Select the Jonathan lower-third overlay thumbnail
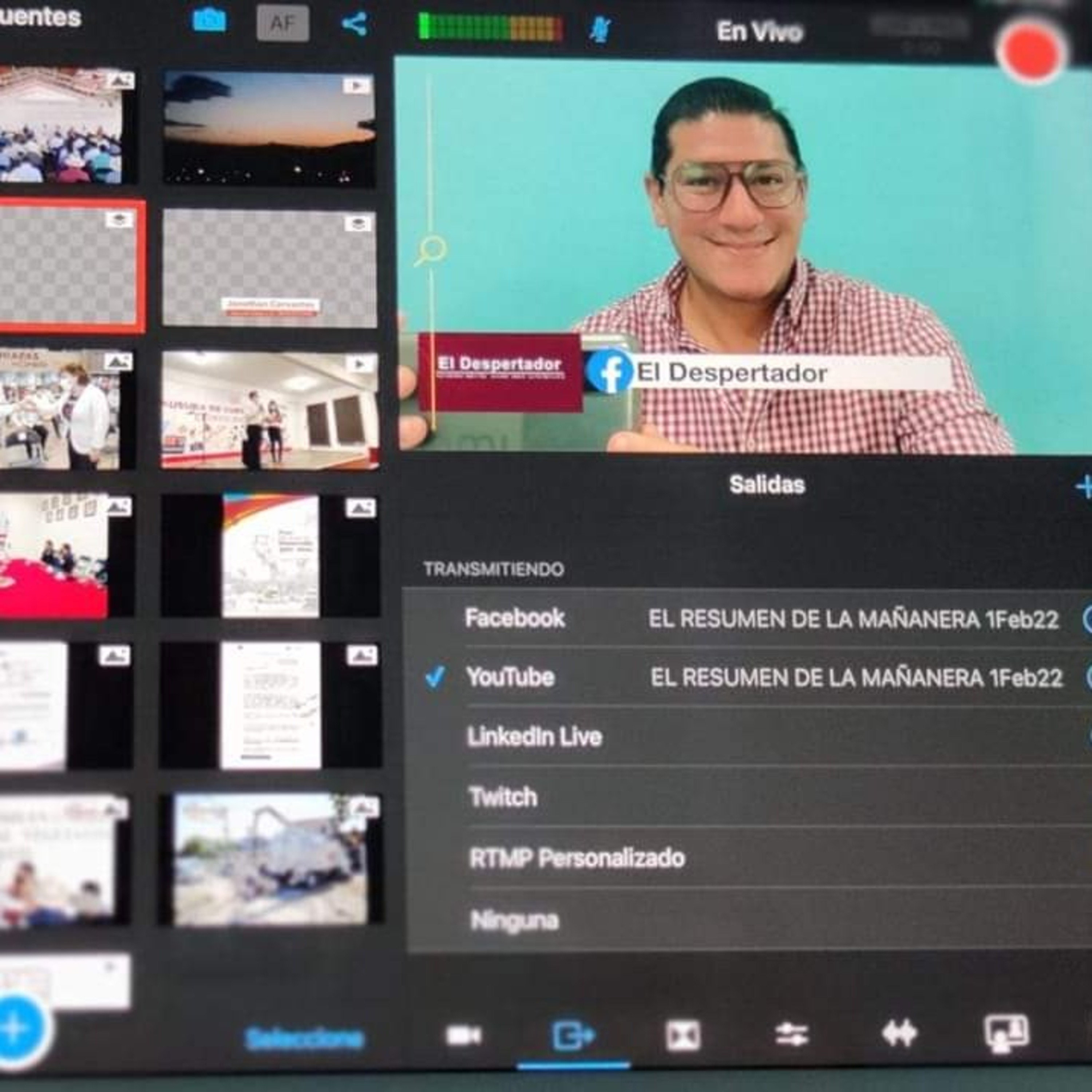Viewport: 1092px width, 1092px height. [270, 269]
